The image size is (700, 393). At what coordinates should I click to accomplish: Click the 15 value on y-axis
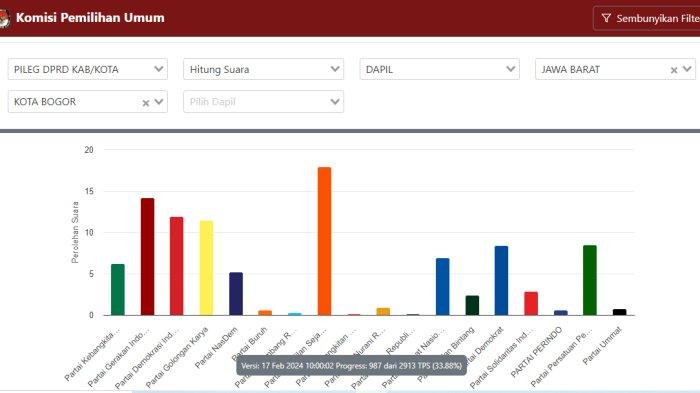pos(89,191)
